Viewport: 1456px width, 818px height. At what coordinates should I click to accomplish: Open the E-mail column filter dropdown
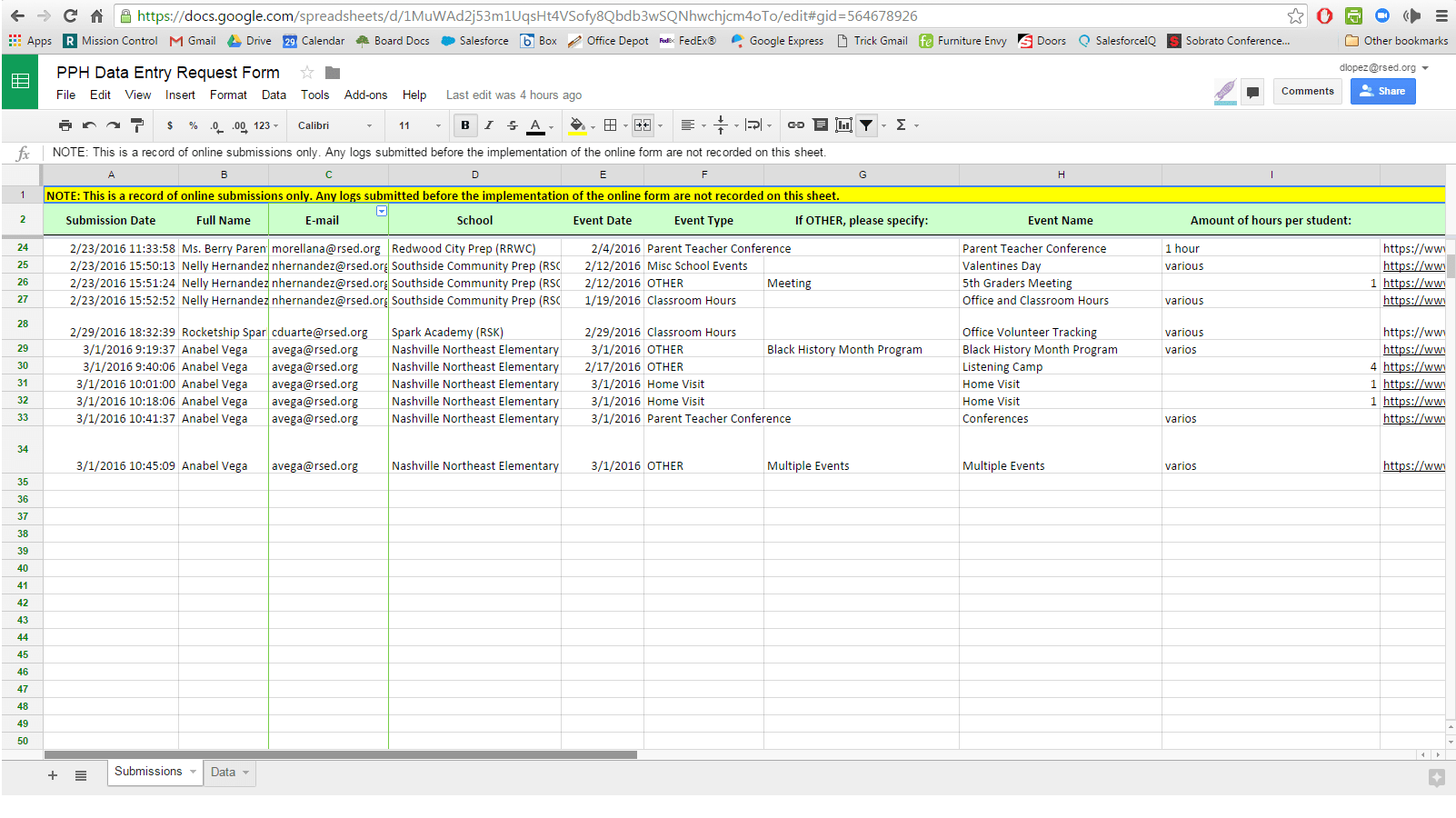click(382, 212)
